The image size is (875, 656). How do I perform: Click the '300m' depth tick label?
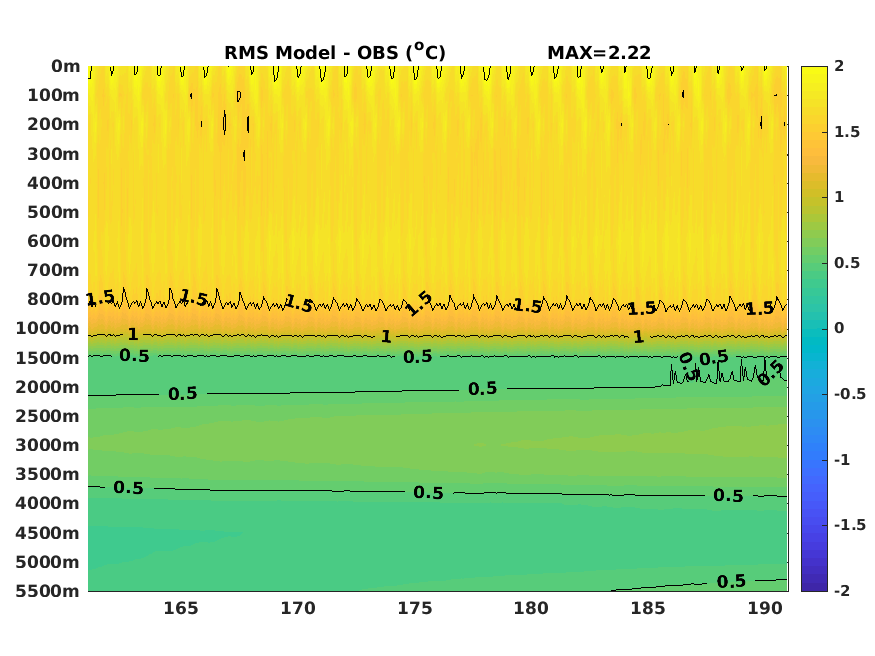point(54,154)
